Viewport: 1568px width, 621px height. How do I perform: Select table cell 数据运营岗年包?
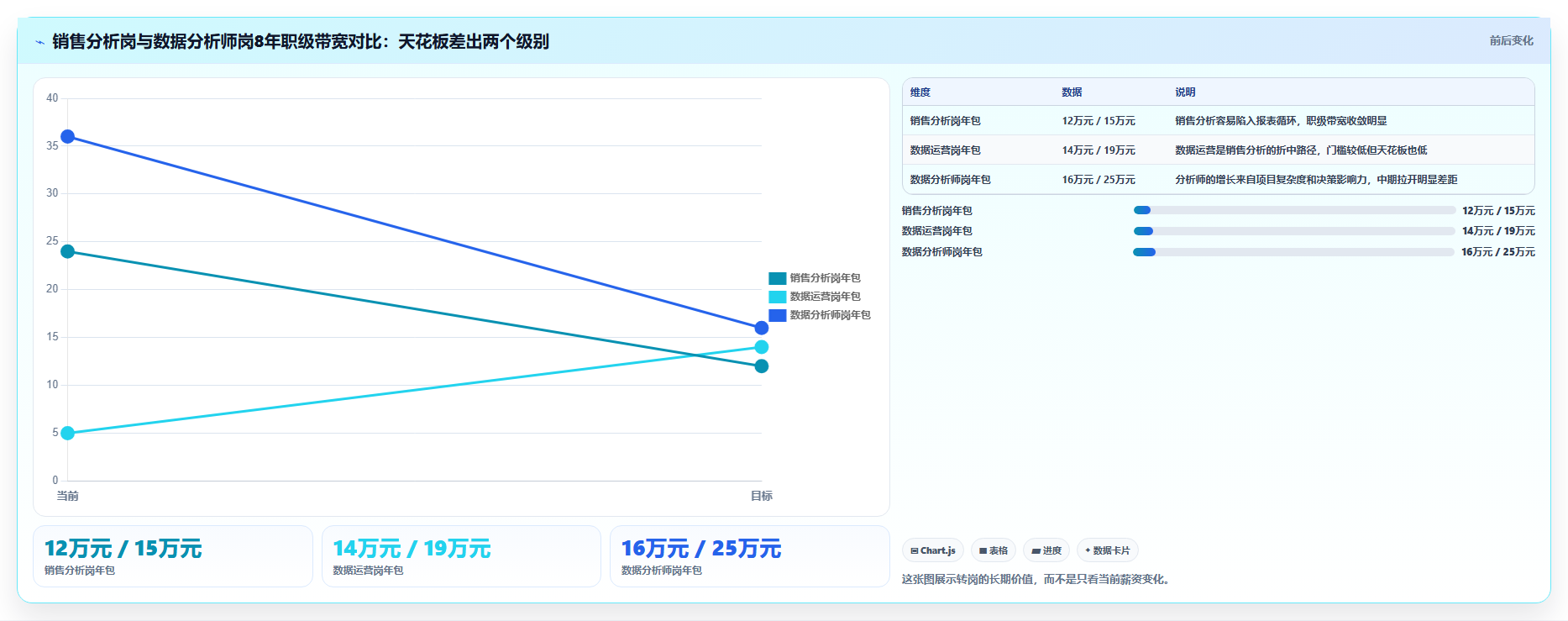click(946, 150)
